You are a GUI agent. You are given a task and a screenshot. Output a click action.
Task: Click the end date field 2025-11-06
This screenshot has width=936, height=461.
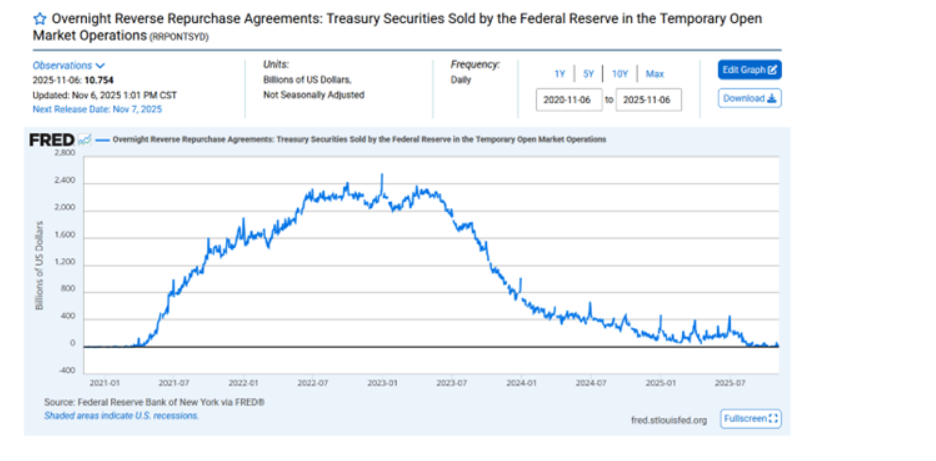pyautogui.click(x=649, y=100)
